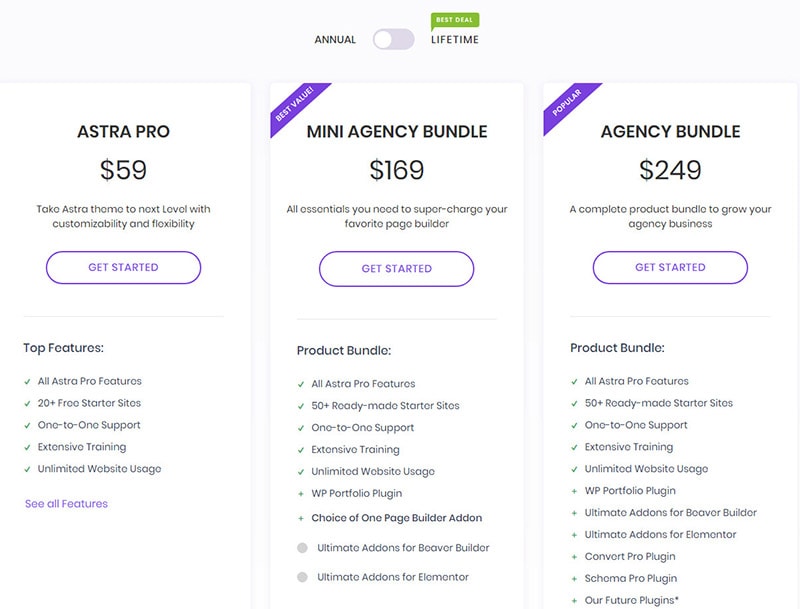This screenshot has width=800, height=609.
Task: Click the Mini Agency Bundle heading
Action: [x=397, y=132]
